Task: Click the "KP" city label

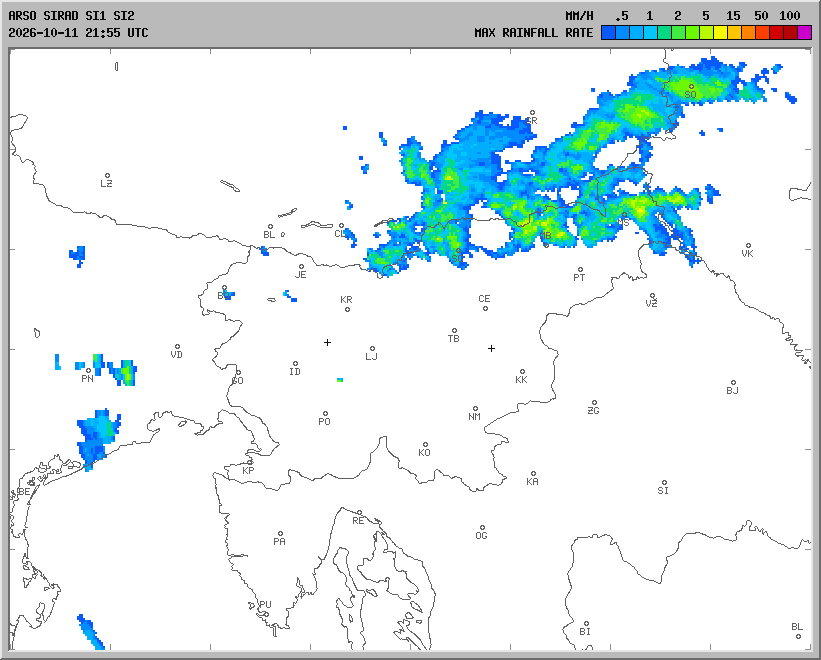Action: [248, 471]
